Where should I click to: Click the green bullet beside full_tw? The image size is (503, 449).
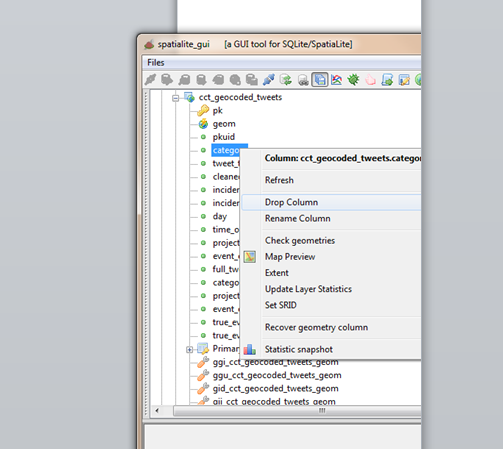203,269
